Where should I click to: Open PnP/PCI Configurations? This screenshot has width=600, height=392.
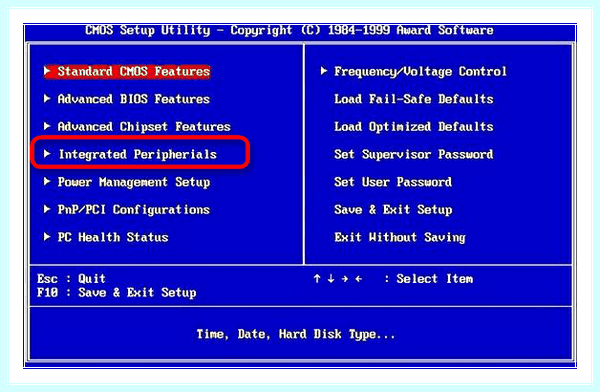point(134,209)
